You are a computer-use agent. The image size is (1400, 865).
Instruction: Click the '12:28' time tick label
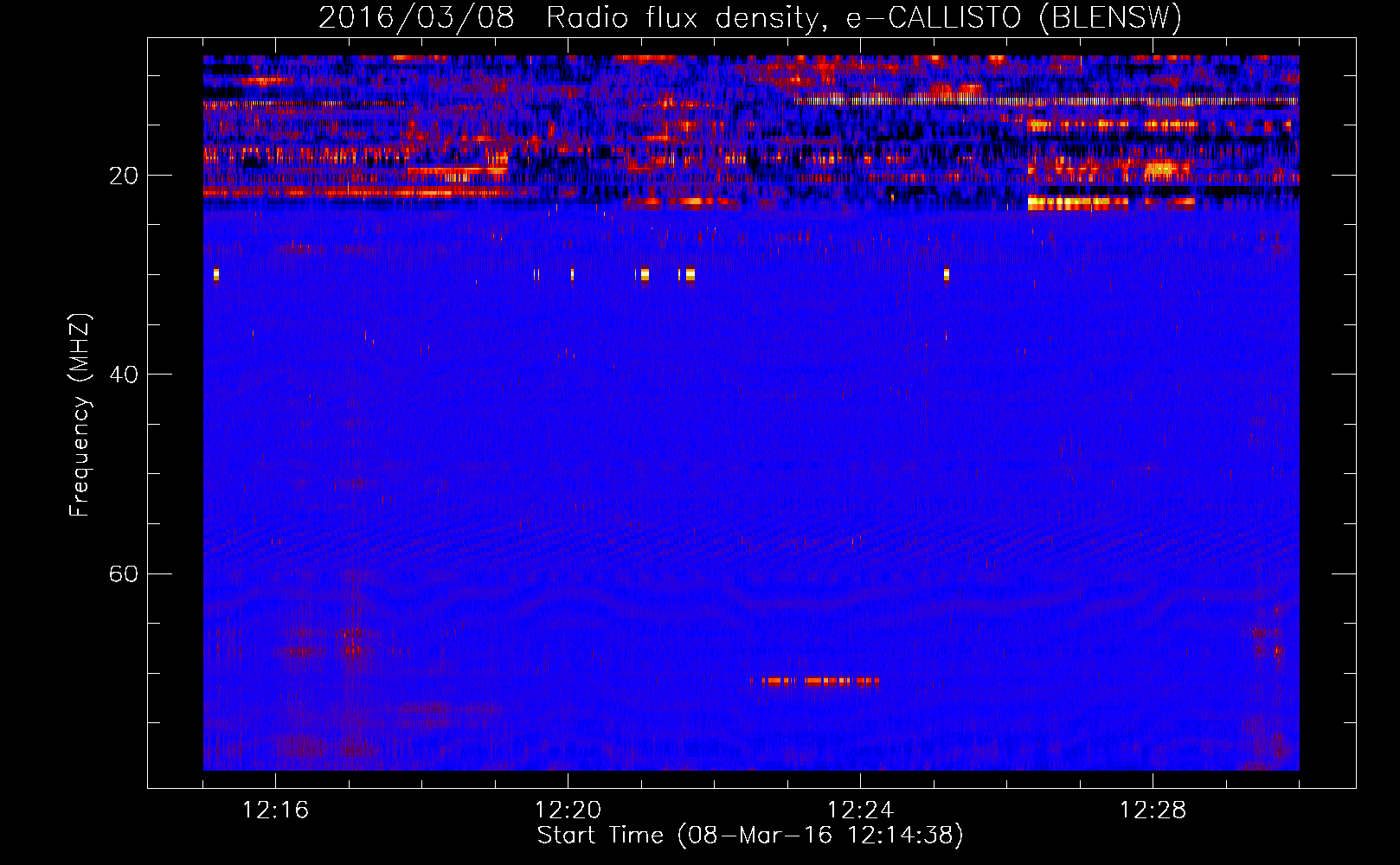[1153, 811]
